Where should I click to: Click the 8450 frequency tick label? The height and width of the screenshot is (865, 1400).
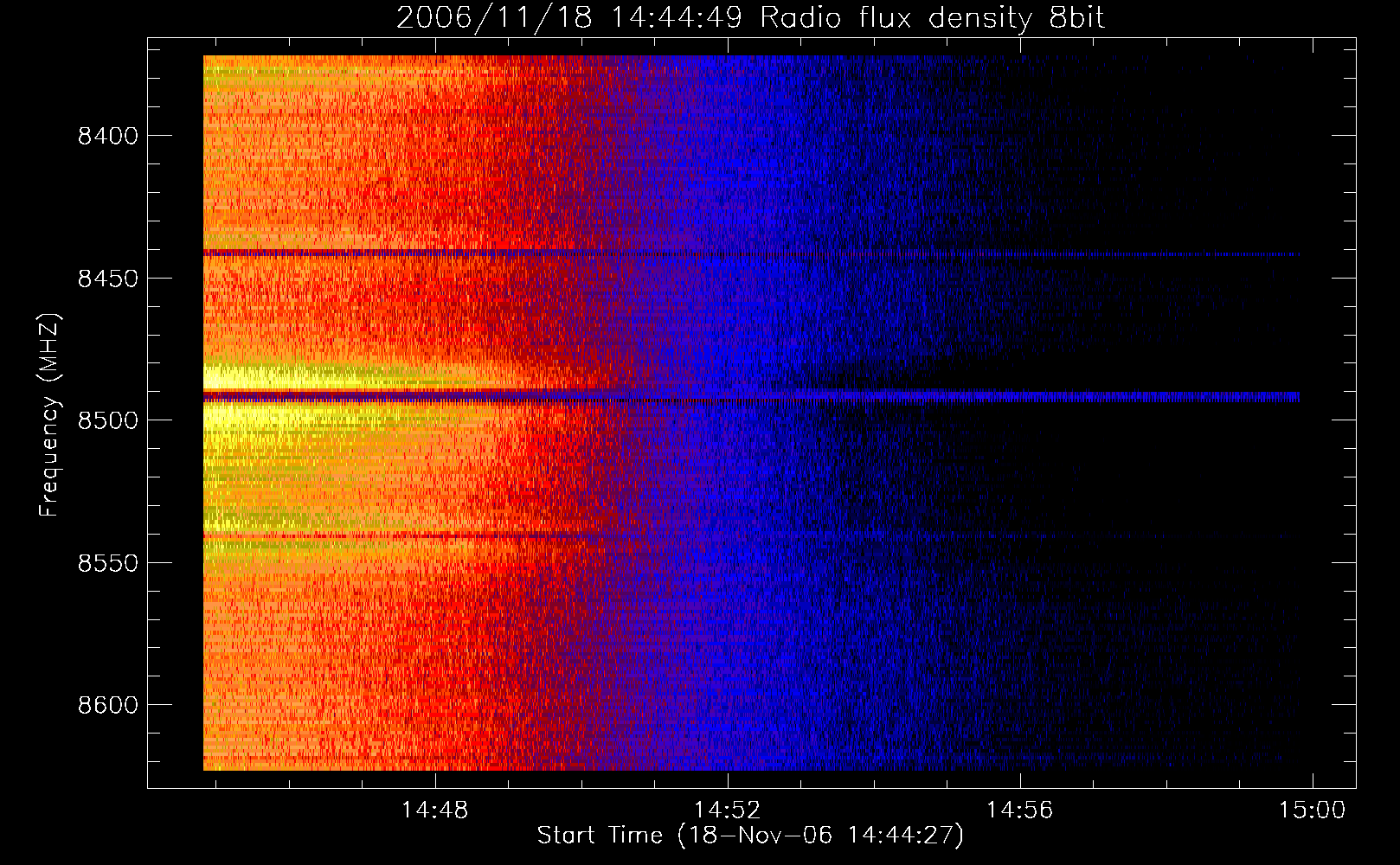click(x=108, y=279)
